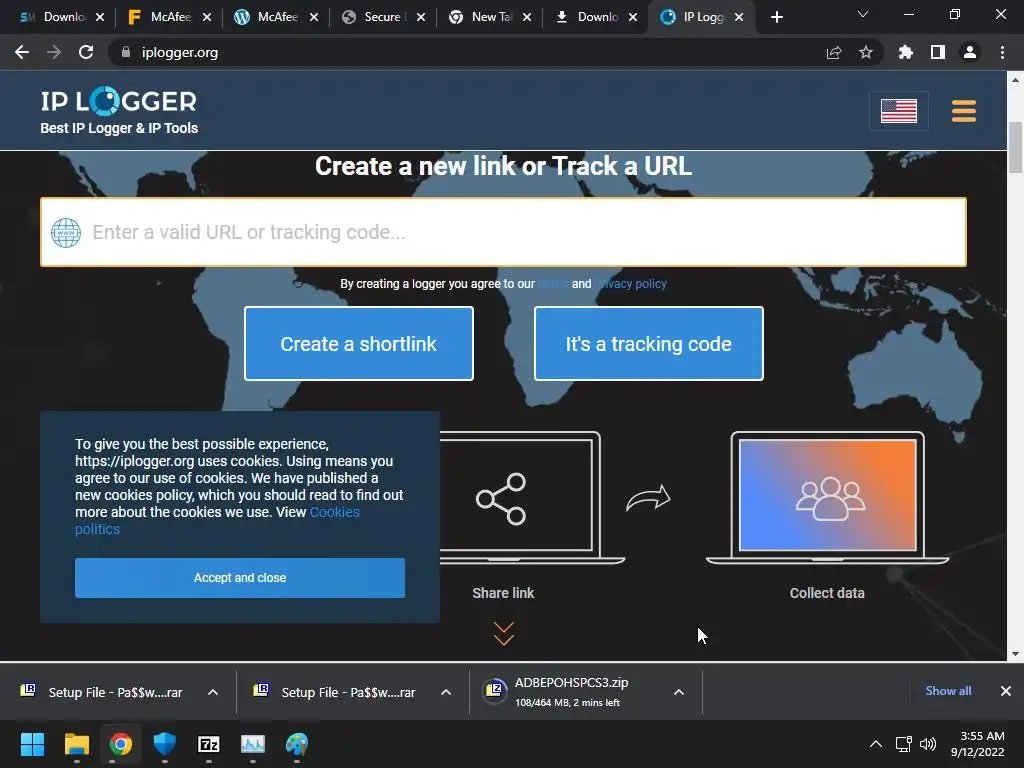Open 7-Zip from taskbar
1024x768 pixels.
[209, 744]
